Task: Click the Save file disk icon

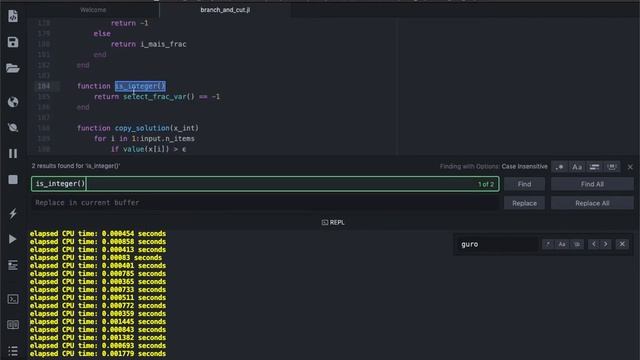Action: [13, 42]
